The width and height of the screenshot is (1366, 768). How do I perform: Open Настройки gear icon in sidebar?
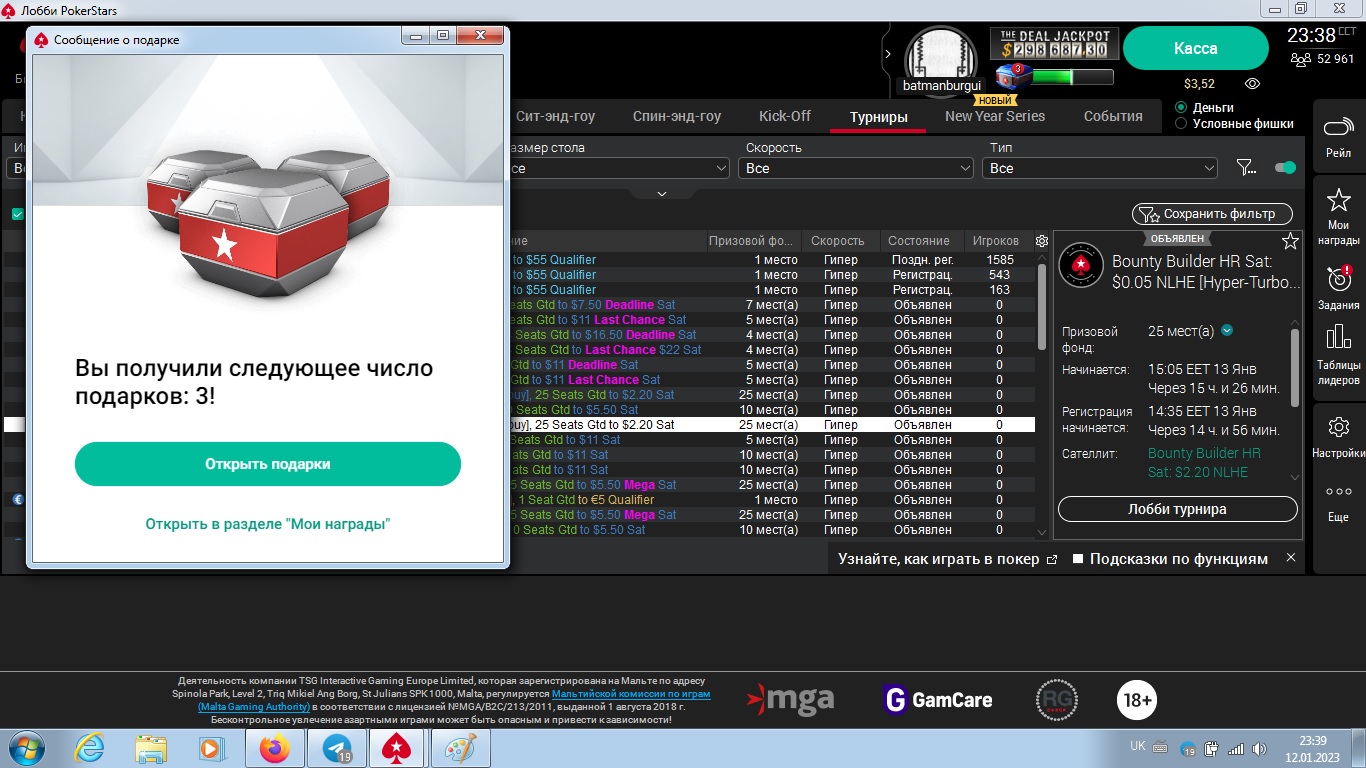pyautogui.click(x=1338, y=437)
